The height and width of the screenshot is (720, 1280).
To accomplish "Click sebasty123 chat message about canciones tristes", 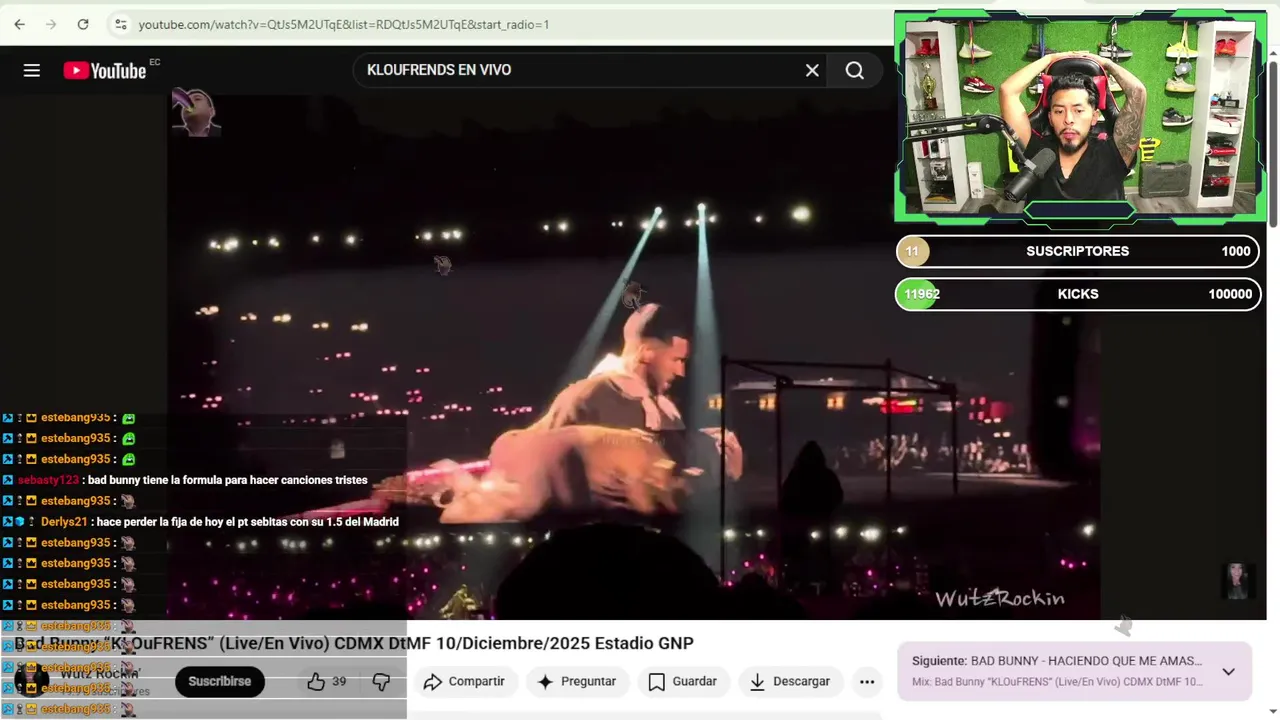I will [x=193, y=480].
